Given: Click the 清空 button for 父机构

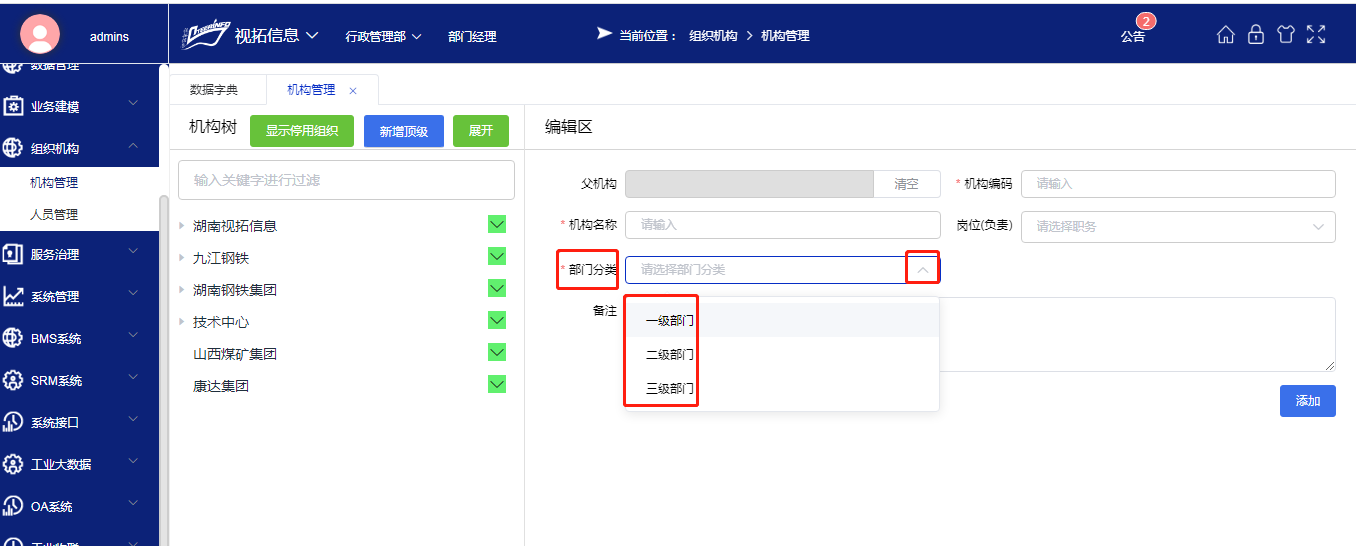Looking at the screenshot, I should [x=906, y=184].
